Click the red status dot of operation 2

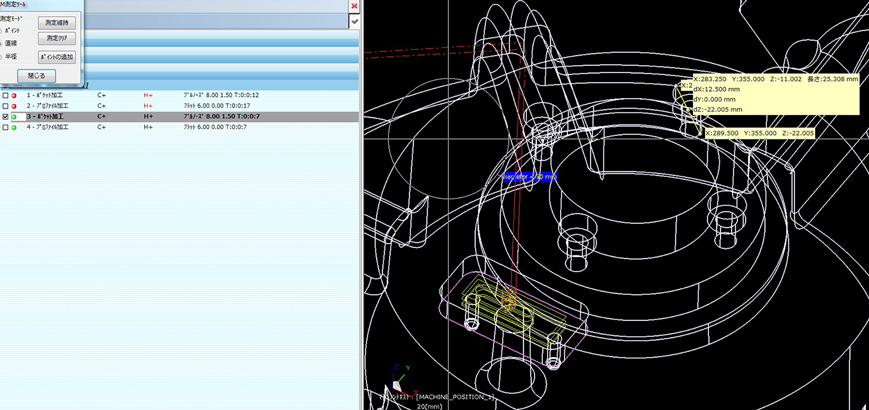(14, 106)
